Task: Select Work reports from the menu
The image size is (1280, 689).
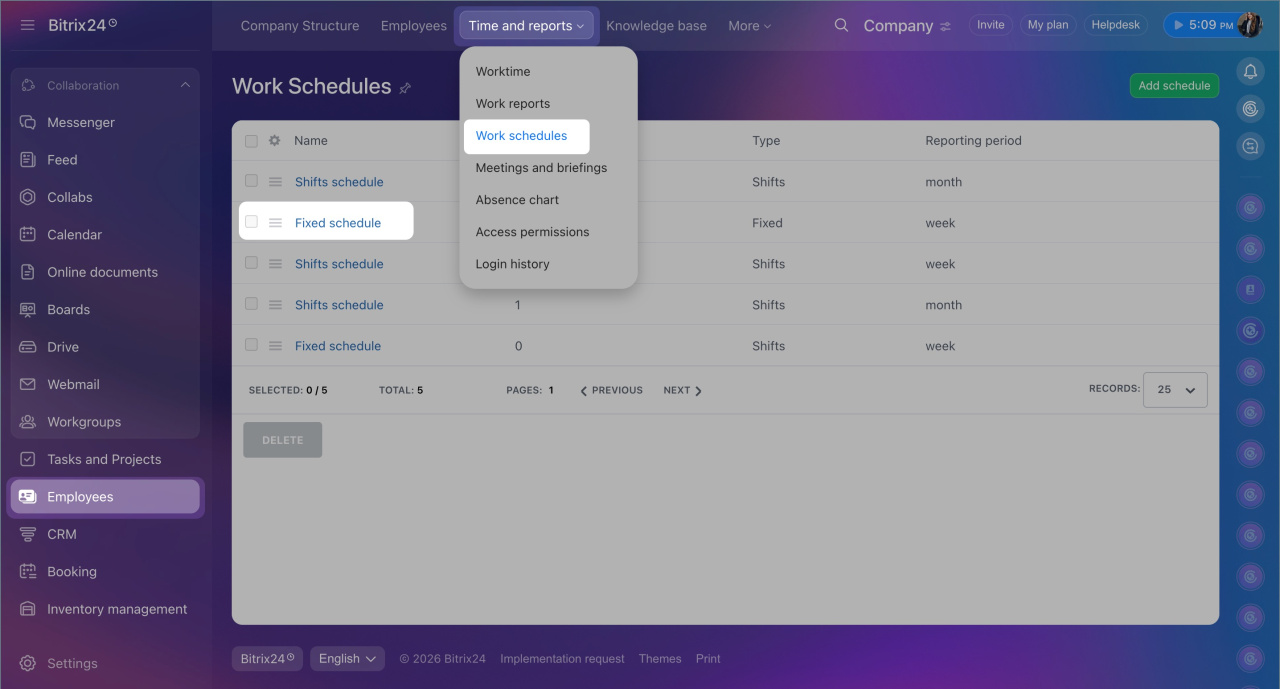Action: (x=513, y=103)
